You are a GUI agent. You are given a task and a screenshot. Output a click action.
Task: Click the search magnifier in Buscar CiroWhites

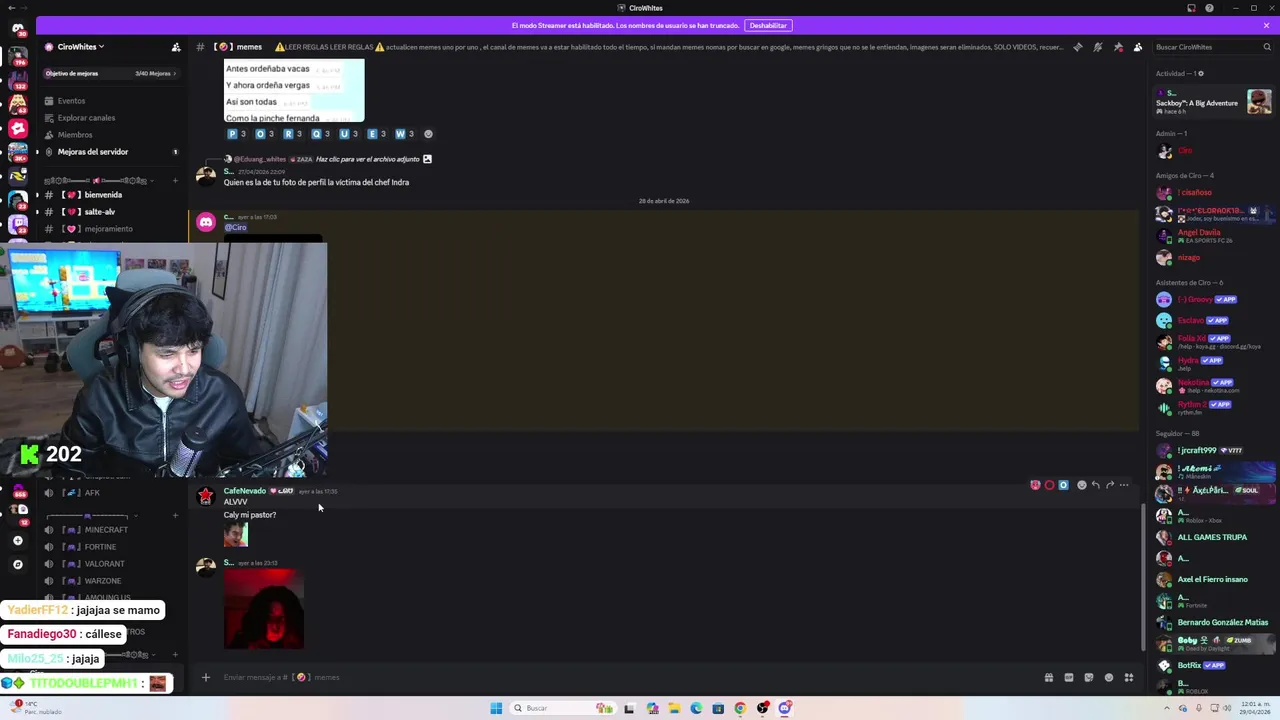(1265, 47)
